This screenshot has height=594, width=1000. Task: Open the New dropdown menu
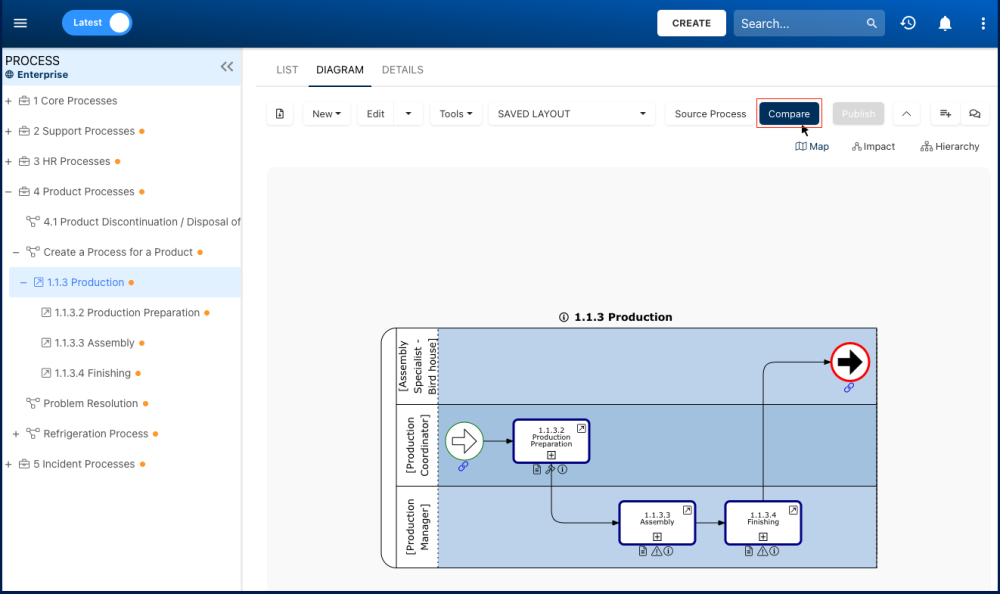(327, 114)
